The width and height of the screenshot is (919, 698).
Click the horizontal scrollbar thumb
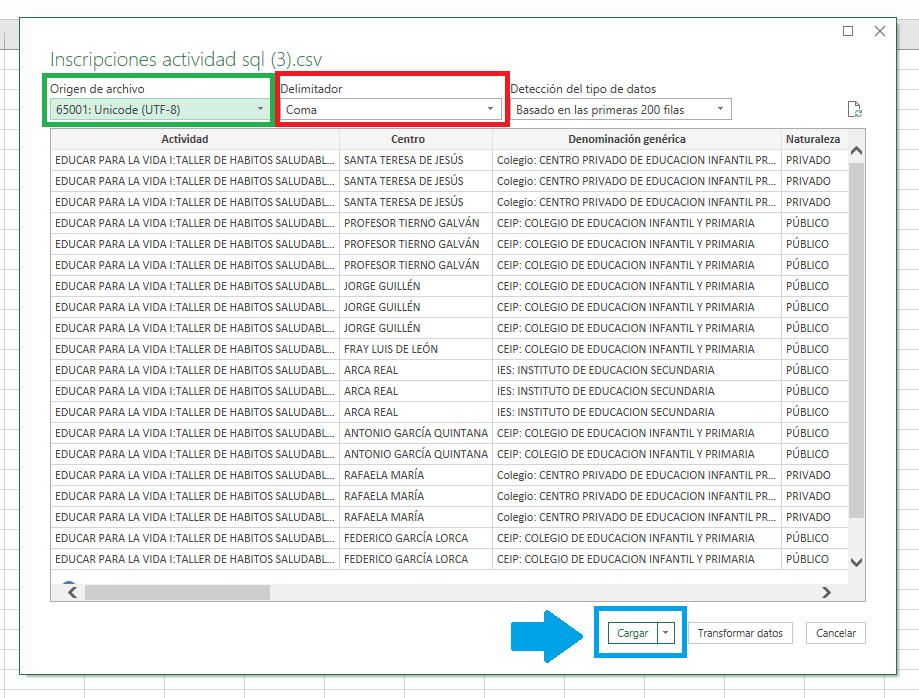point(177,593)
